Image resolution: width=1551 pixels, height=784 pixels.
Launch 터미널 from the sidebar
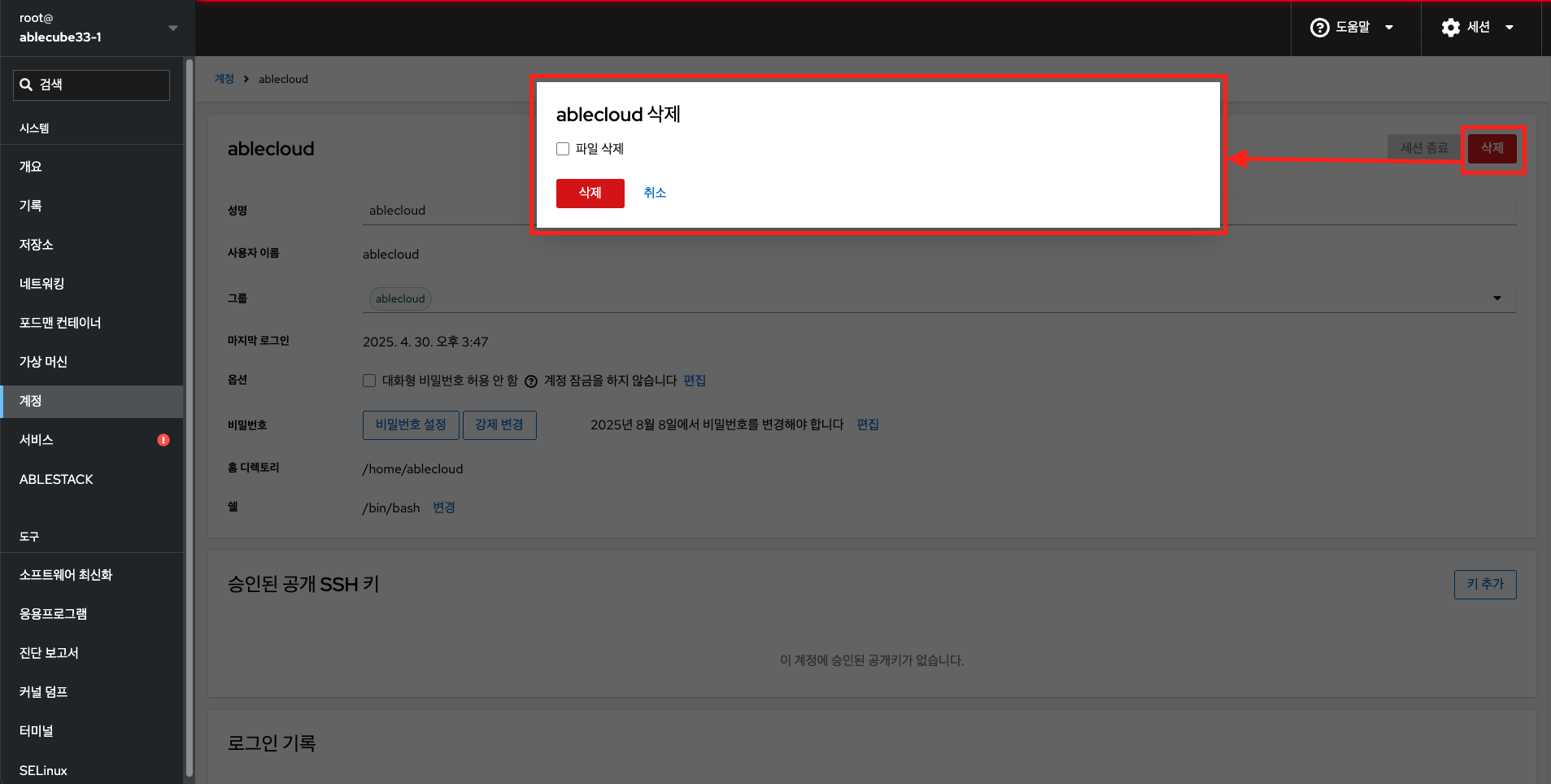92,731
